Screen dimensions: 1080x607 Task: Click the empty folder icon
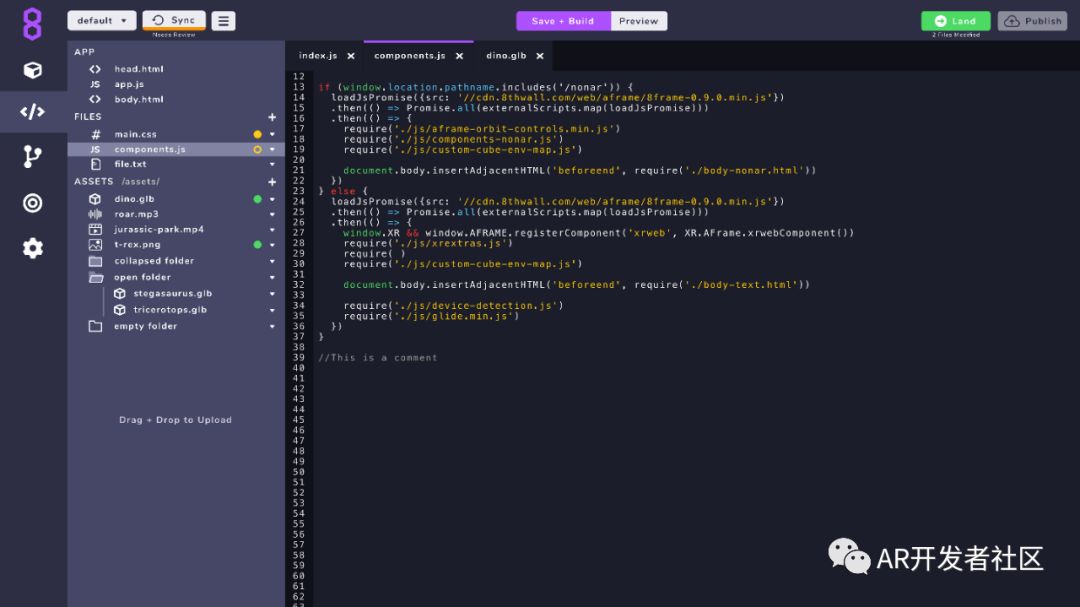95,327
